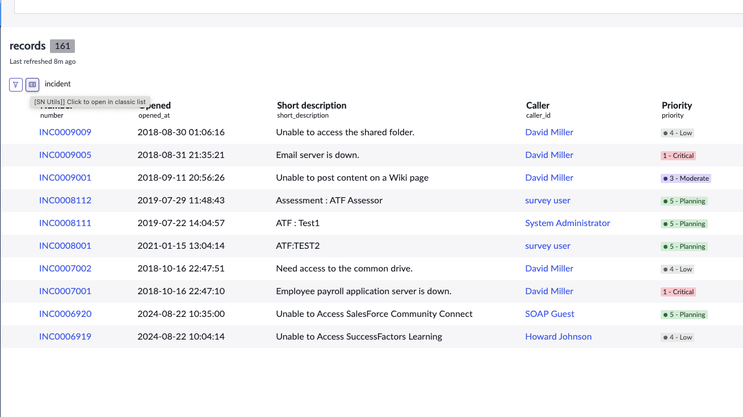Open caller Howard Johnson
The height and width of the screenshot is (417, 743).
coord(558,337)
